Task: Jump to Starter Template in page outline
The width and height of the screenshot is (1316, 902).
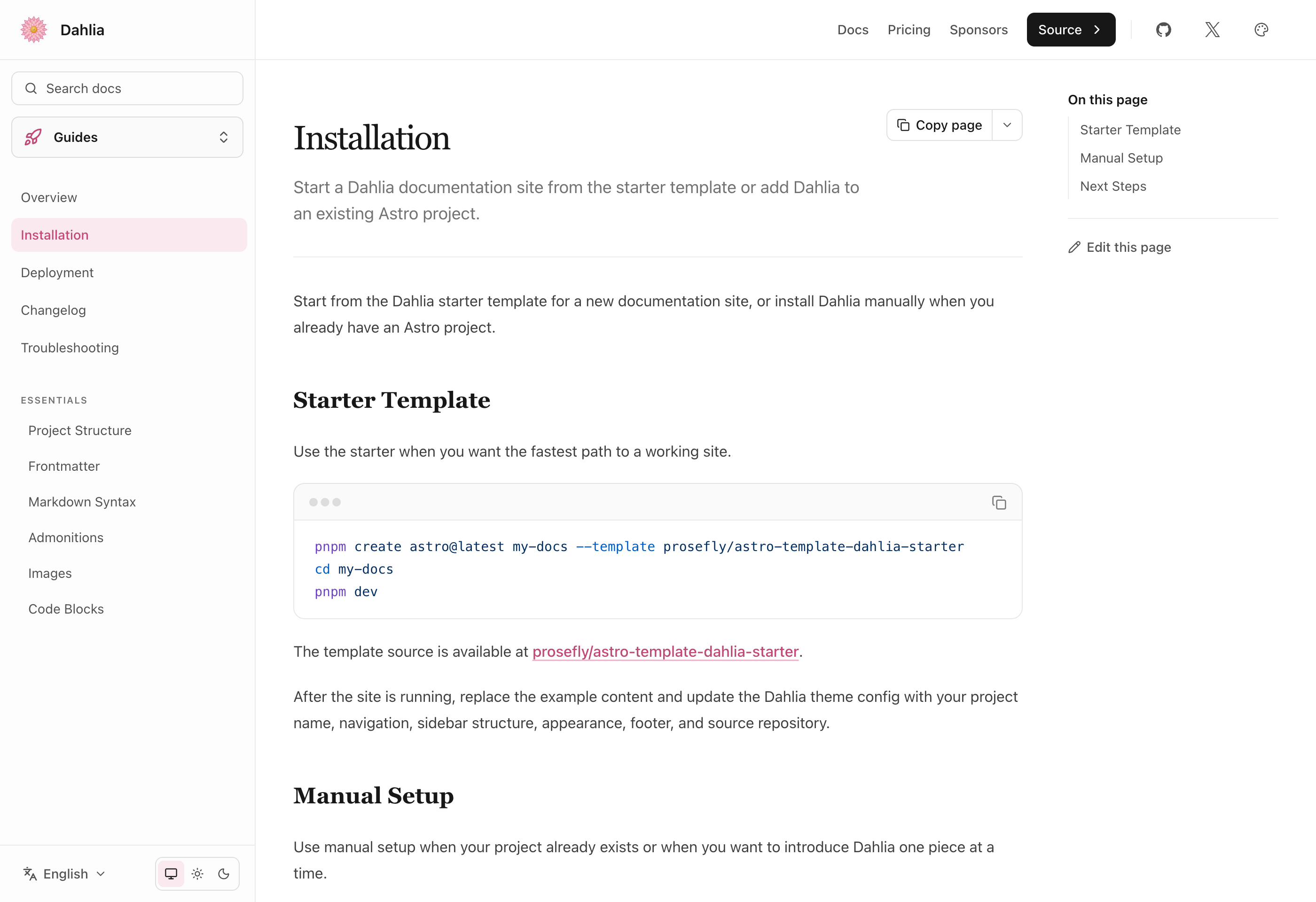Action: tap(1130, 130)
